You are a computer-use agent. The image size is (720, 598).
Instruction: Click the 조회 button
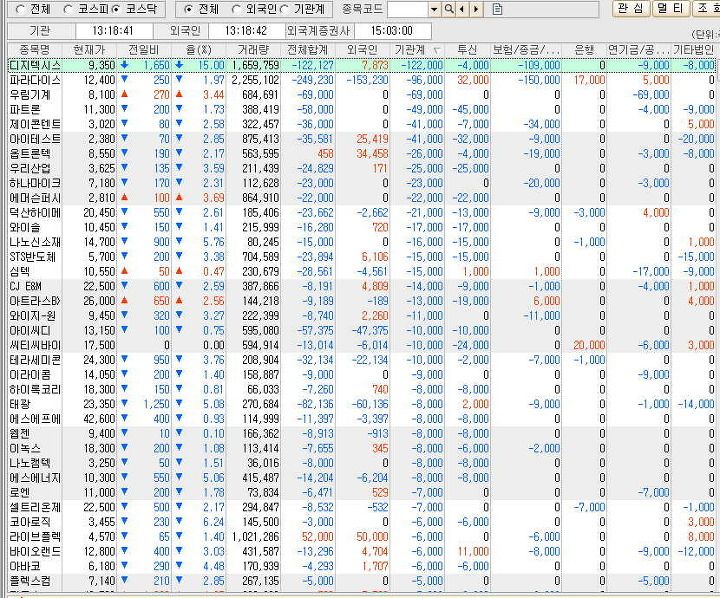[x=706, y=8]
